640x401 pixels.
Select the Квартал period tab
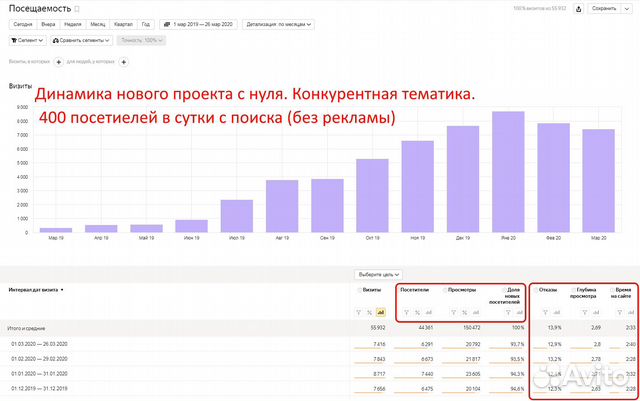point(123,25)
